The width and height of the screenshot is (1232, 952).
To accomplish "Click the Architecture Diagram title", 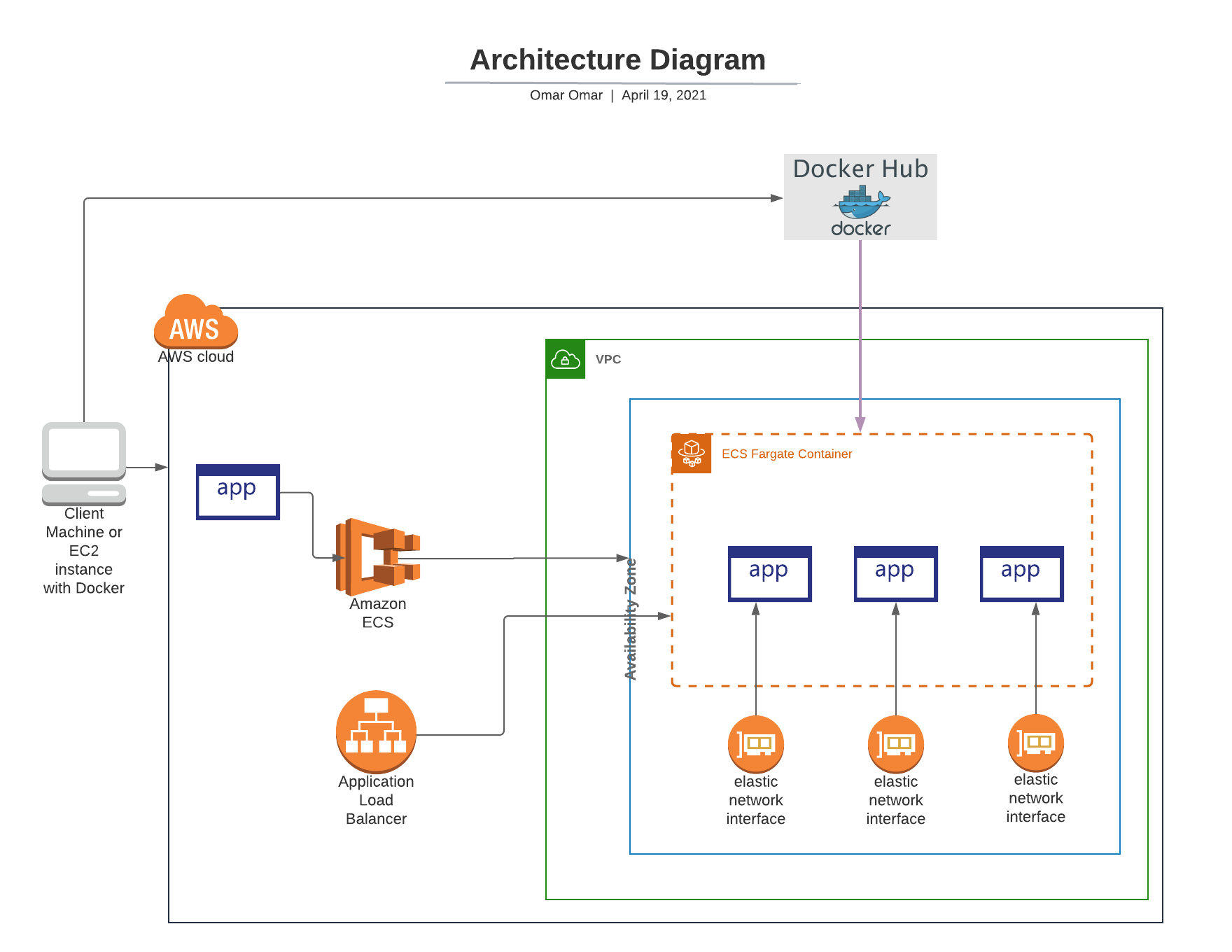I will (618, 60).
